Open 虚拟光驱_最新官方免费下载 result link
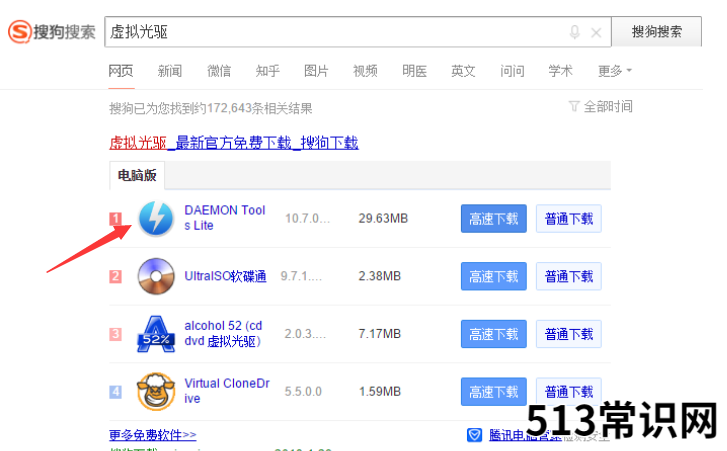727x451 pixels. pyautogui.click(x=234, y=142)
